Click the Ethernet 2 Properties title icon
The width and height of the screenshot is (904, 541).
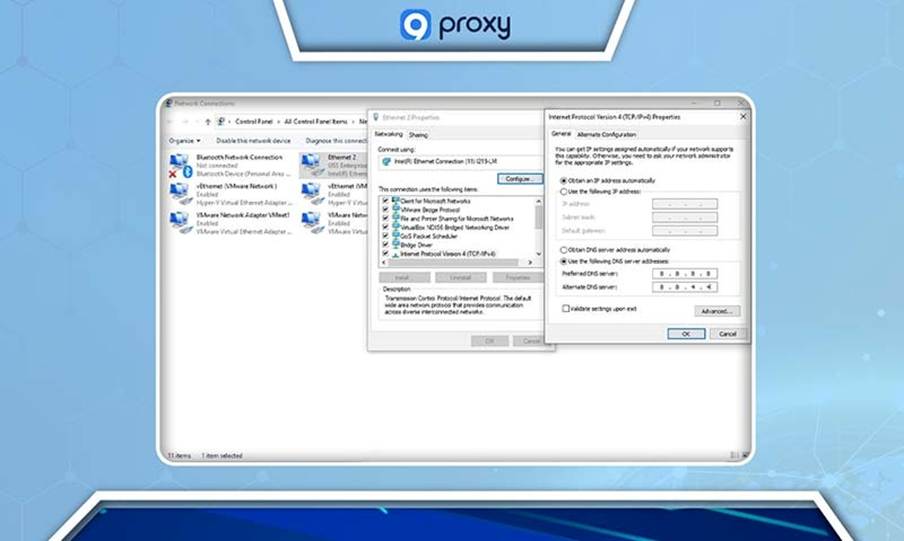(x=376, y=117)
